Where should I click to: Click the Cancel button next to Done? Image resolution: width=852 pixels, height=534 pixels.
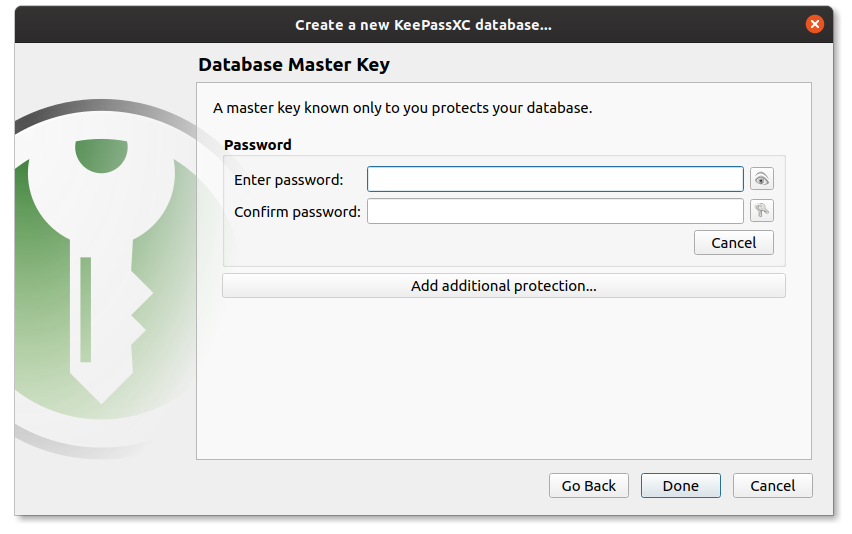(x=772, y=486)
